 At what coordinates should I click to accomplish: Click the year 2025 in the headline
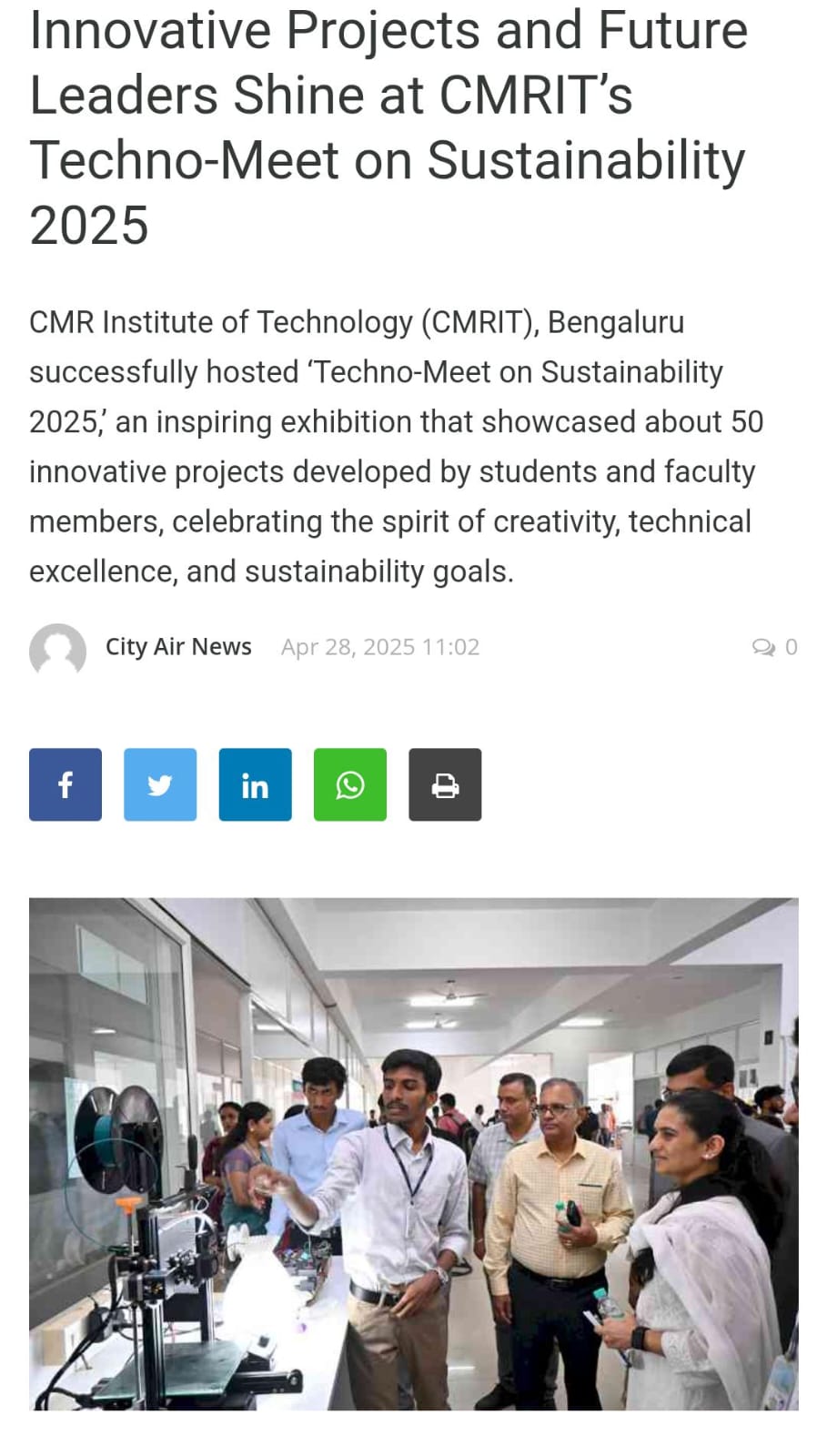pos(89,225)
